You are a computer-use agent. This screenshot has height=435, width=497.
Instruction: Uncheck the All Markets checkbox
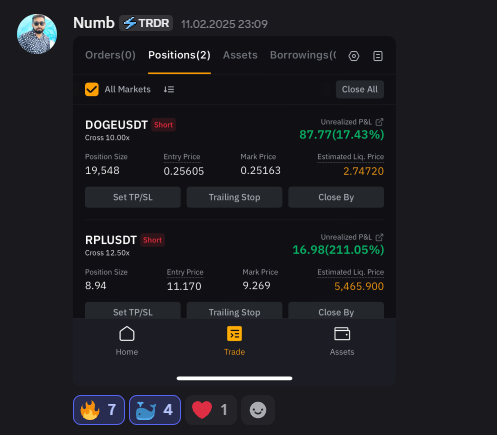pos(92,89)
